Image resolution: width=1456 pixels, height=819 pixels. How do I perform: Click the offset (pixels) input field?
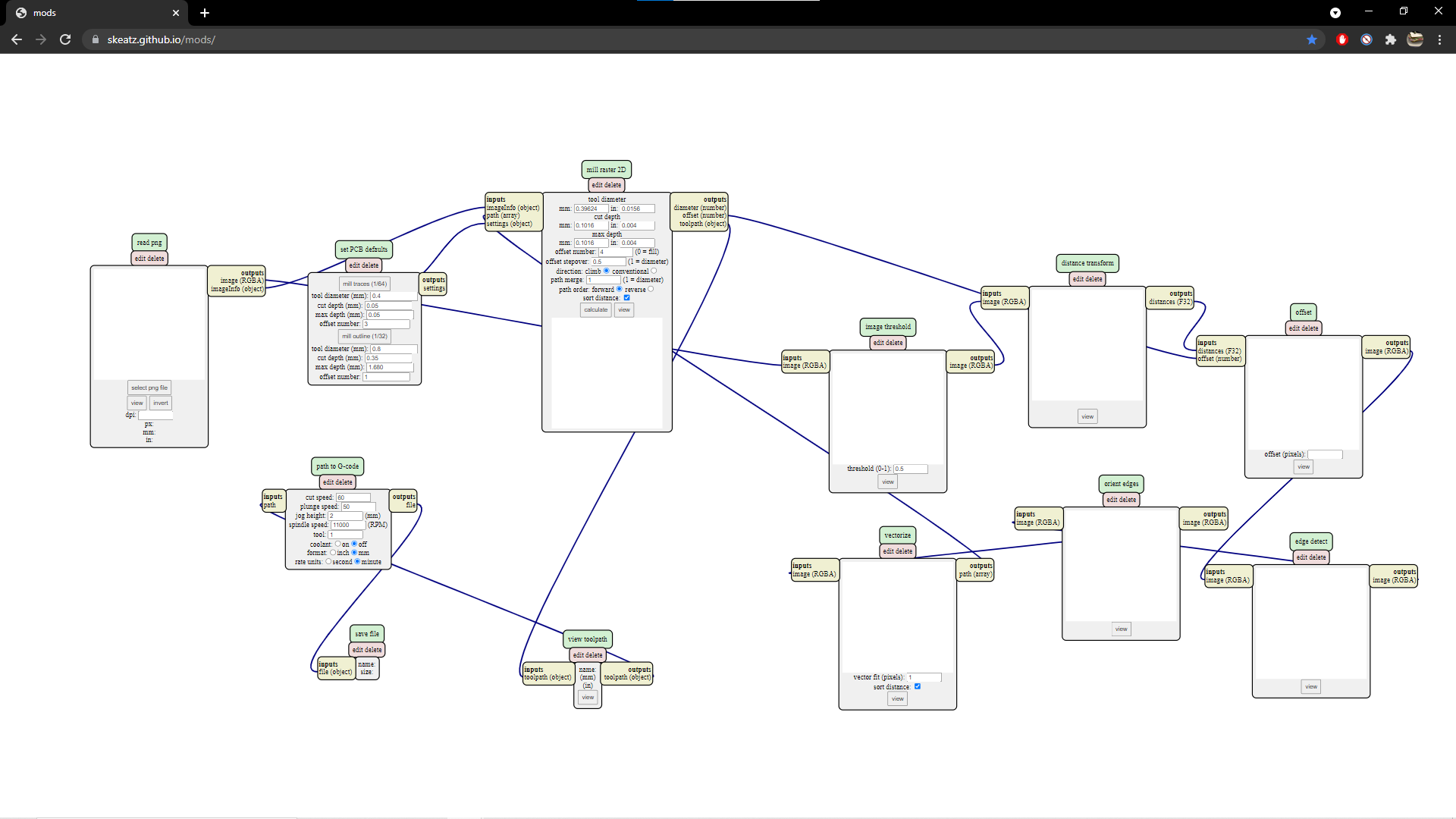(x=1325, y=454)
